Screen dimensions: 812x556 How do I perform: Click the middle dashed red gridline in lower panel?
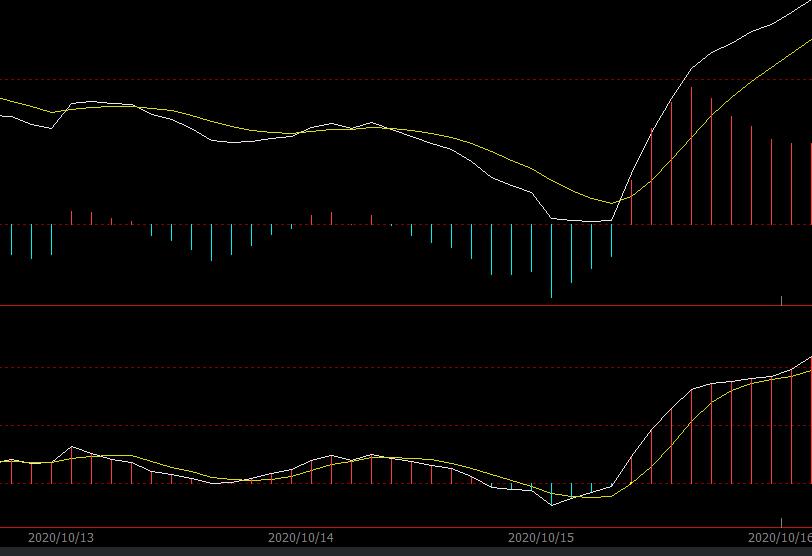(x=300, y=425)
